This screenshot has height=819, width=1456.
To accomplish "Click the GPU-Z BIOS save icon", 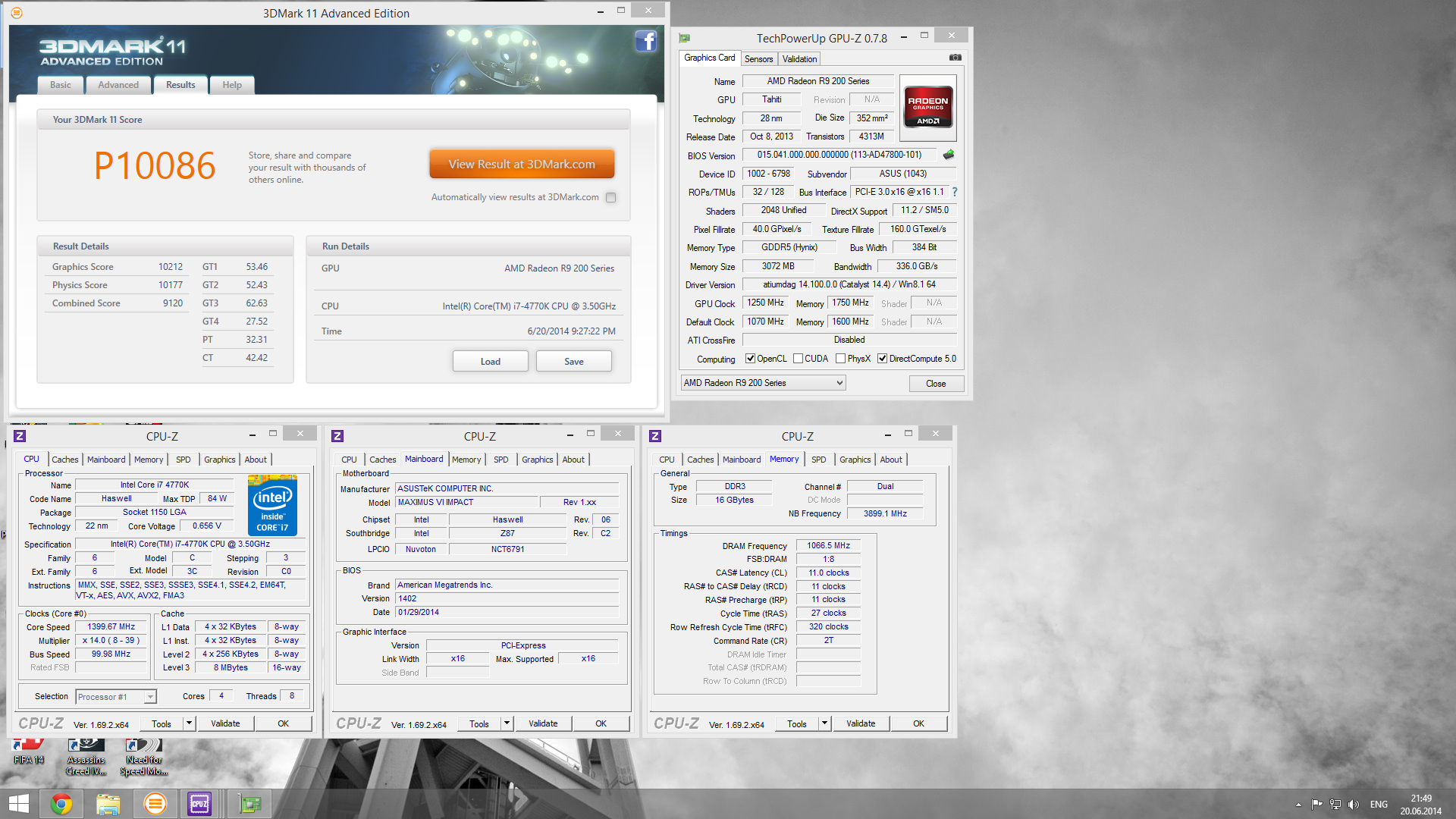I will pos(948,155).
